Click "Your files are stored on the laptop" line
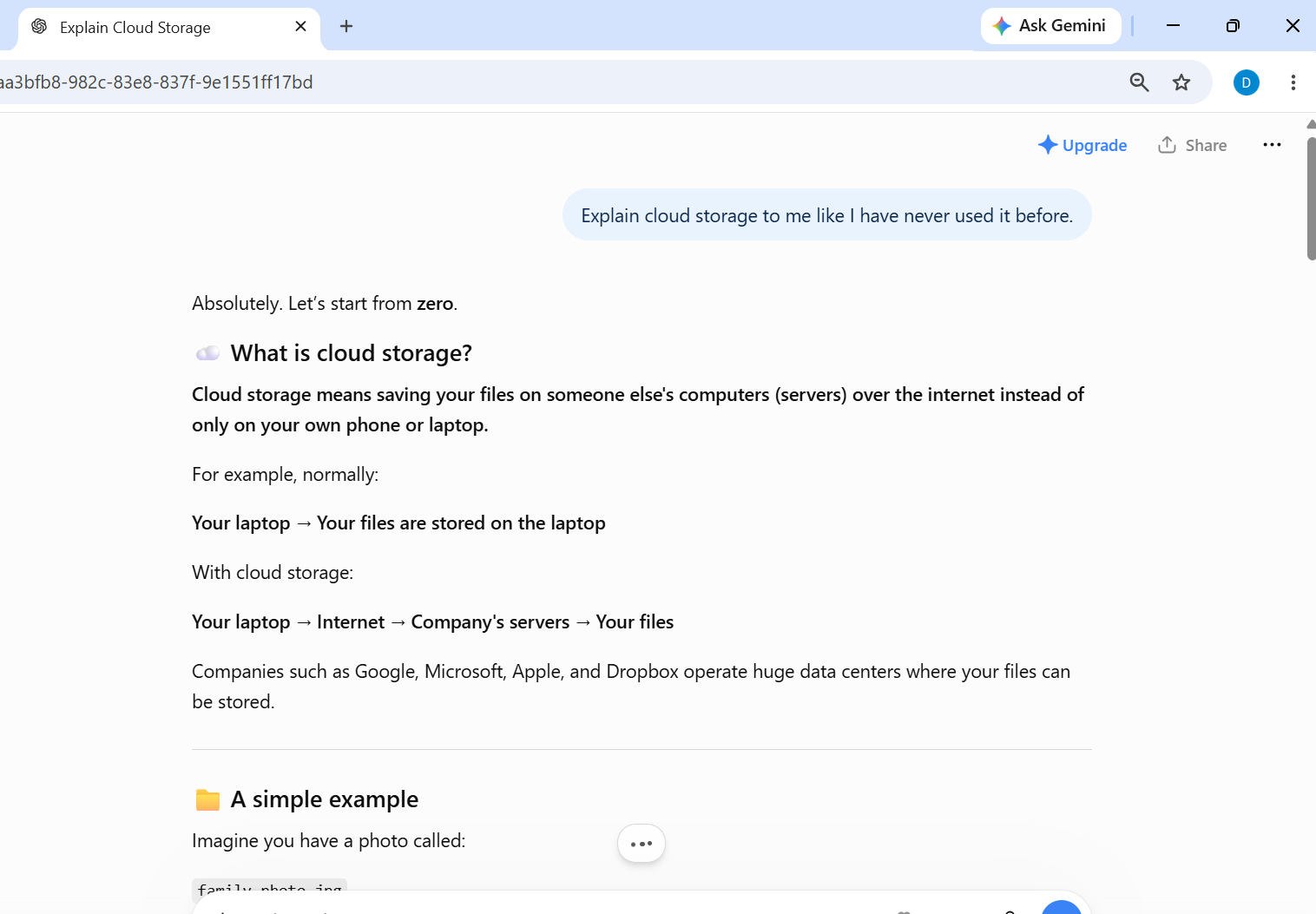This screenshot has height=914, width=1316. coord(461,523)
